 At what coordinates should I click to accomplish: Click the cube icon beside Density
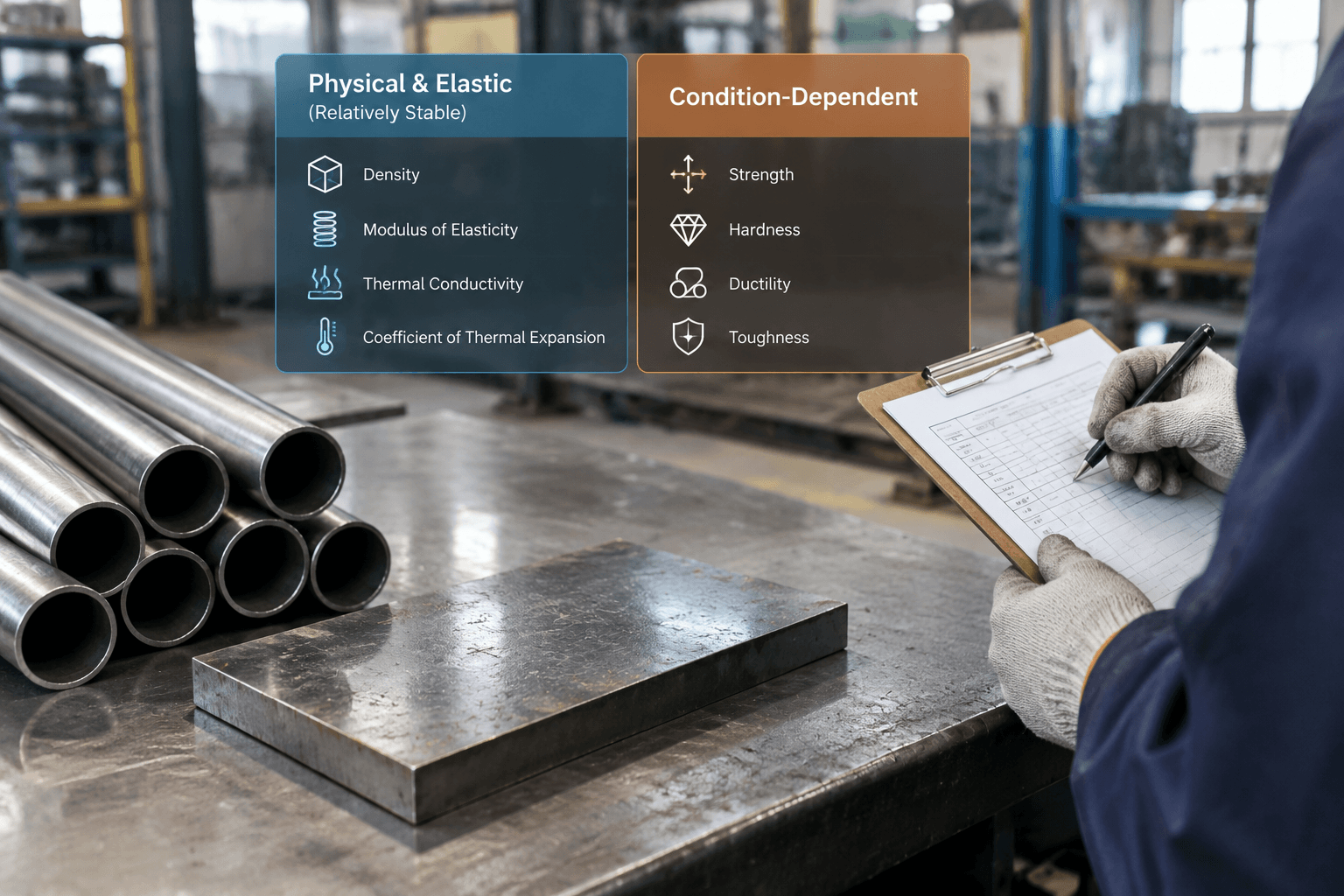[x=325, y=174]
